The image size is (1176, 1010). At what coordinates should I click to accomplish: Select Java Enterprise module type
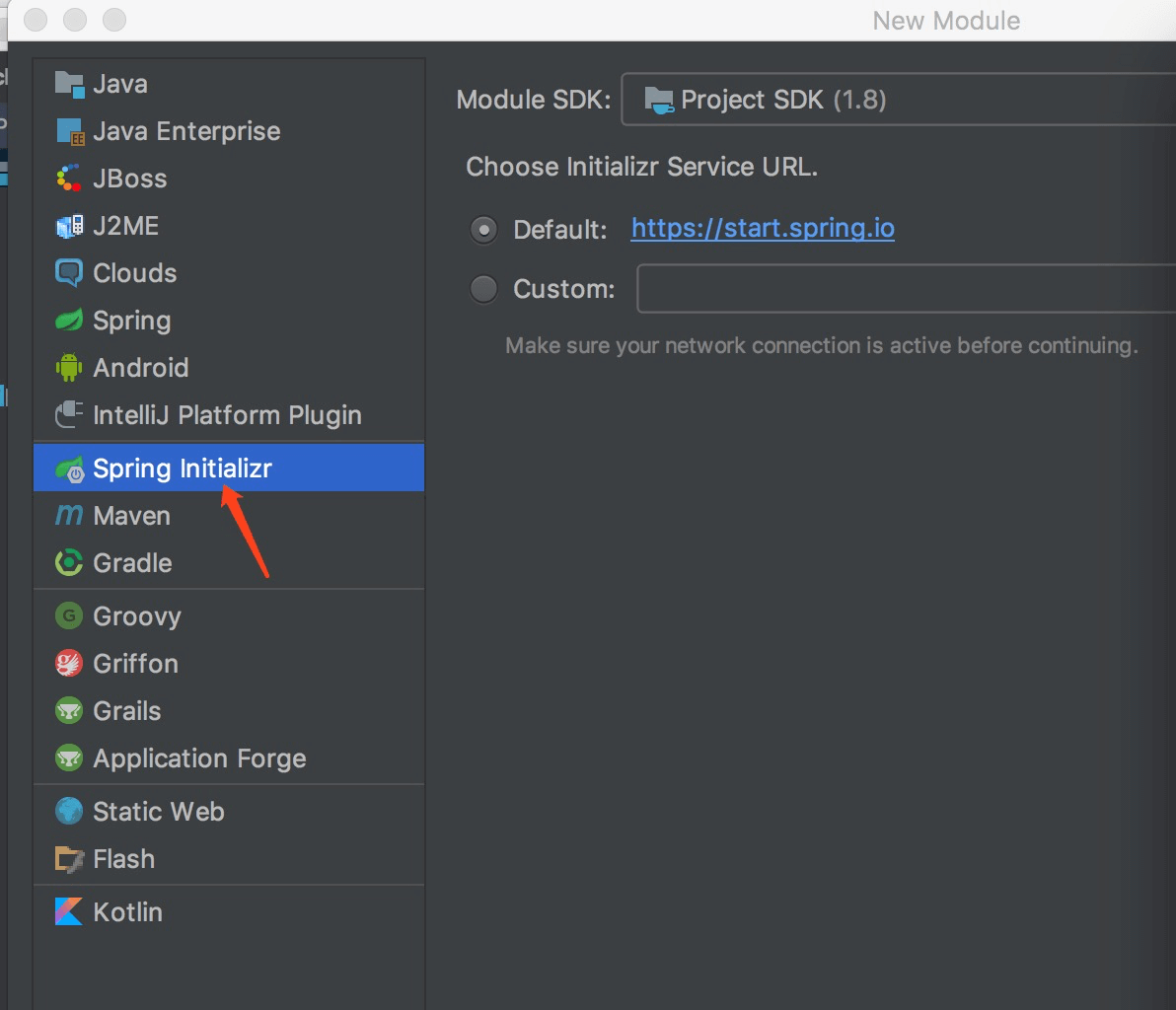(185, 131)
